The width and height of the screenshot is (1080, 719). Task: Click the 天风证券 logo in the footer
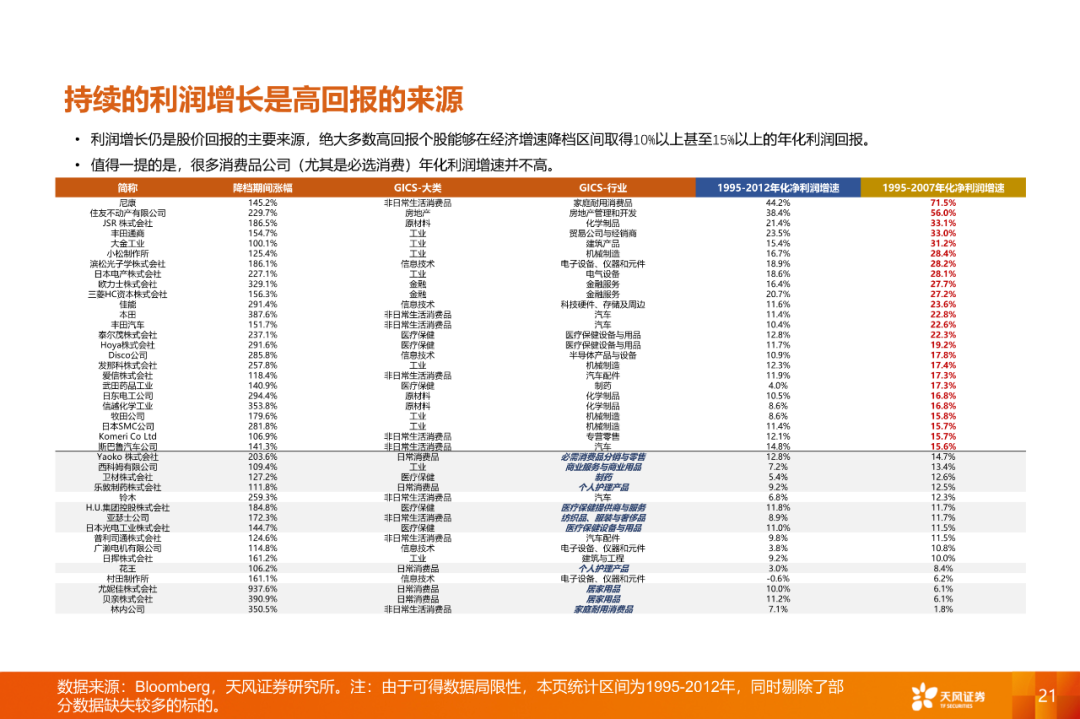coord(948,696)
